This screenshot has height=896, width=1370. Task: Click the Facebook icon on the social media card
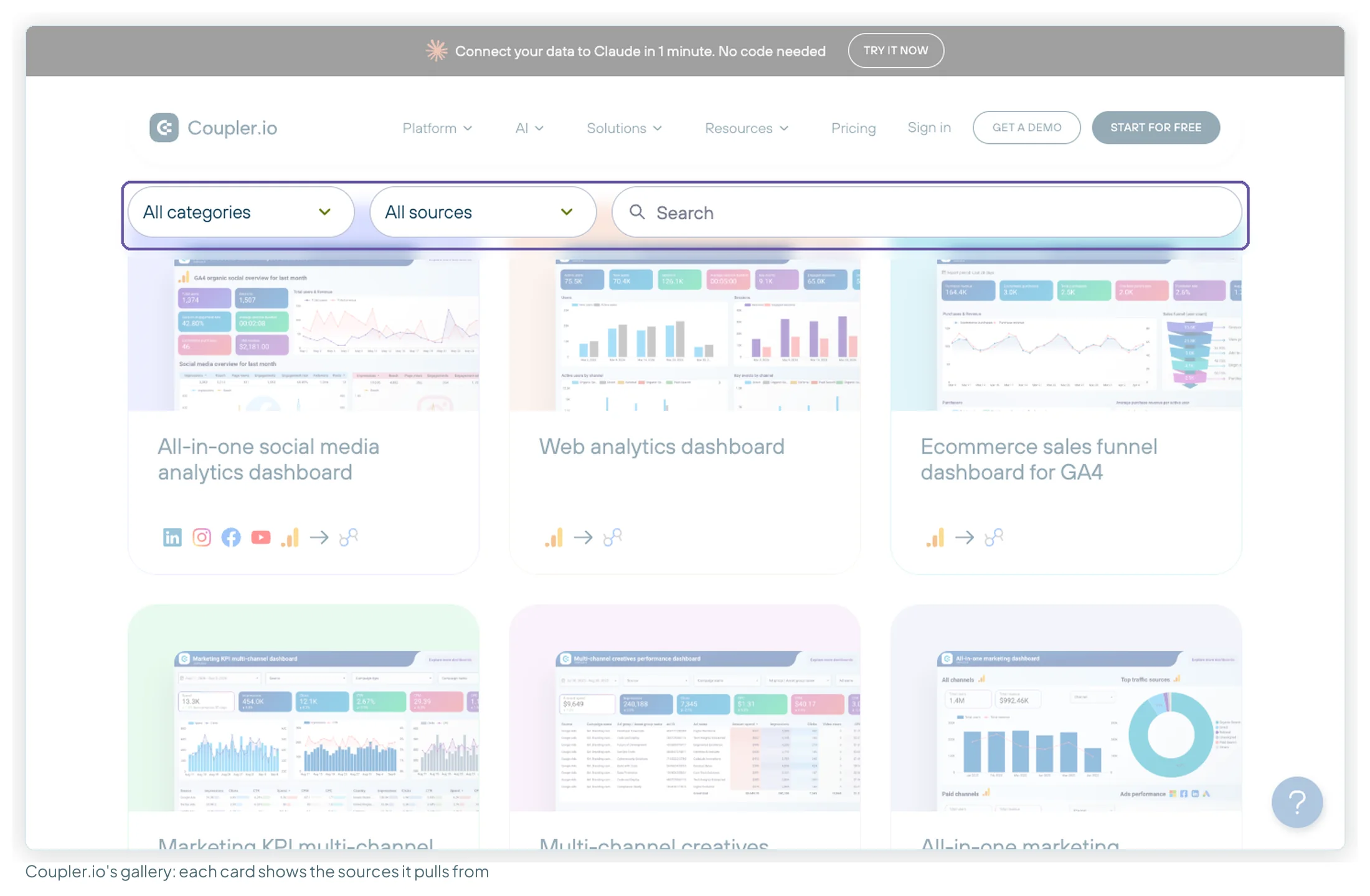point(231,537)
